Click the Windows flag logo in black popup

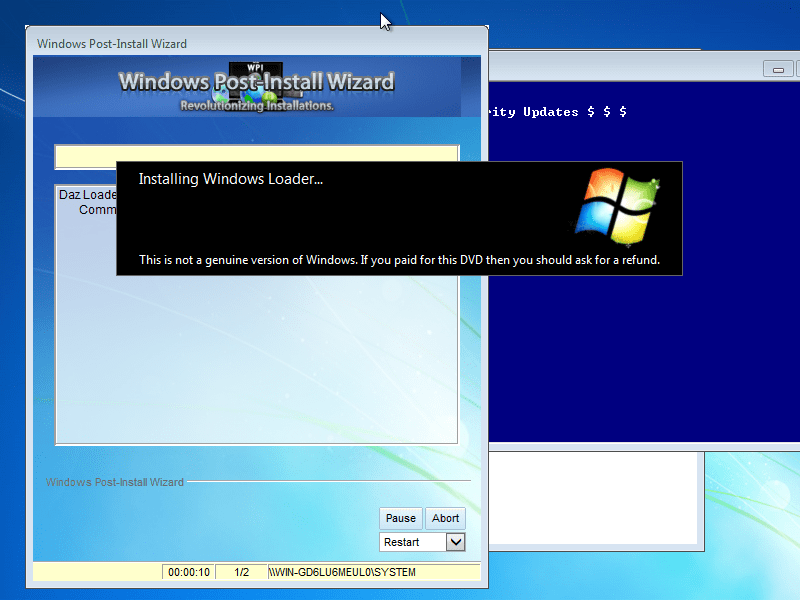[x=617, y=206]
